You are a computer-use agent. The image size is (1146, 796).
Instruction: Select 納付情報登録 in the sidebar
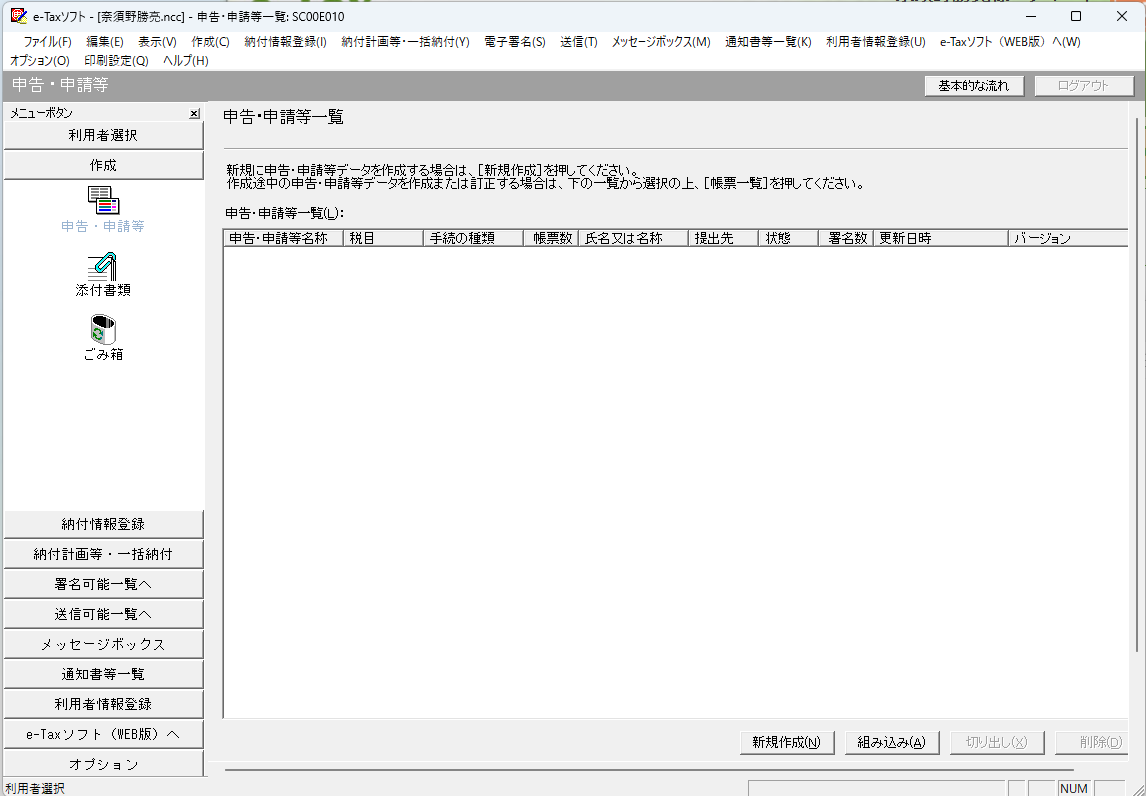click(103, 524)
